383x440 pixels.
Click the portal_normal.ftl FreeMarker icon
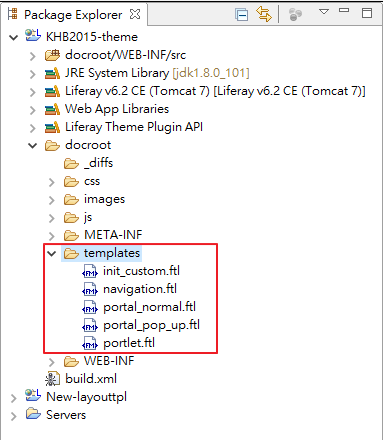pyautogui.click(x=90, y=308)
